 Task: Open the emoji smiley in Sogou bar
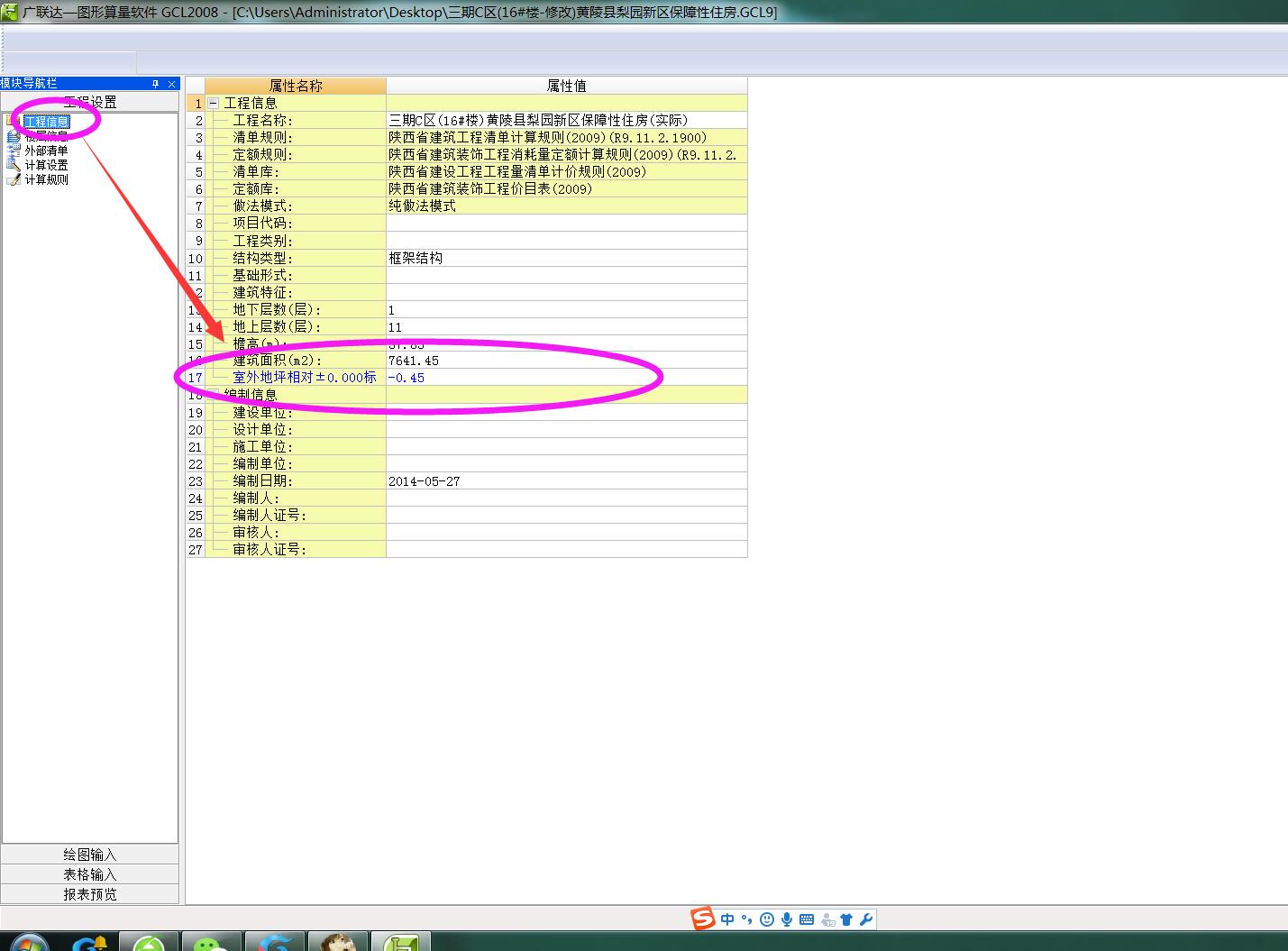point(767,919)
